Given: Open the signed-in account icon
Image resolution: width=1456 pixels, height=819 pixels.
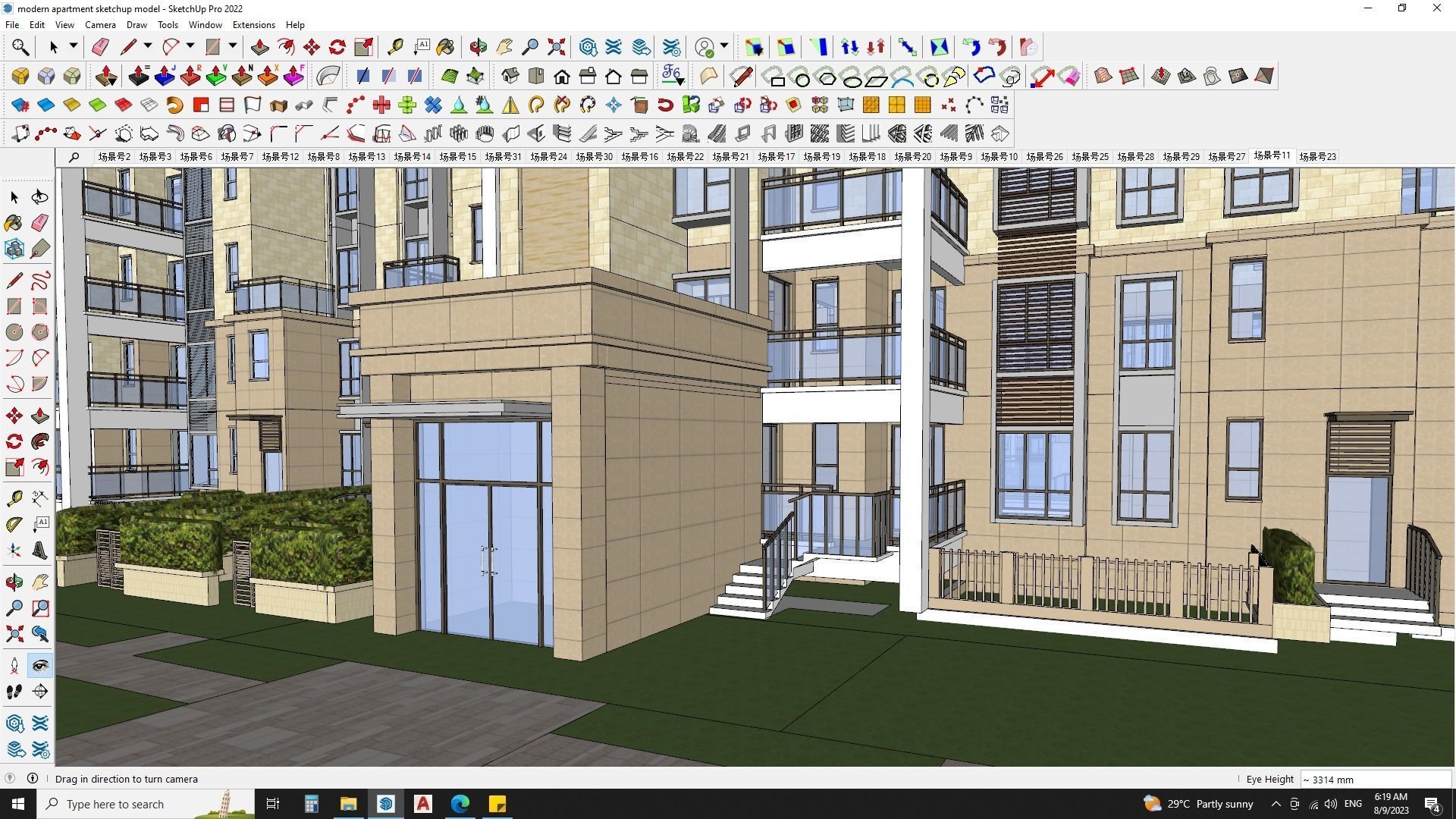Looking at the screenshot, I should point(704,48).
